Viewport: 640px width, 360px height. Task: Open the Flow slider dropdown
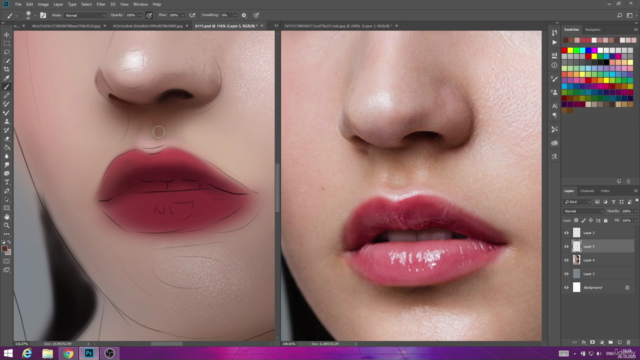(182, 15)
